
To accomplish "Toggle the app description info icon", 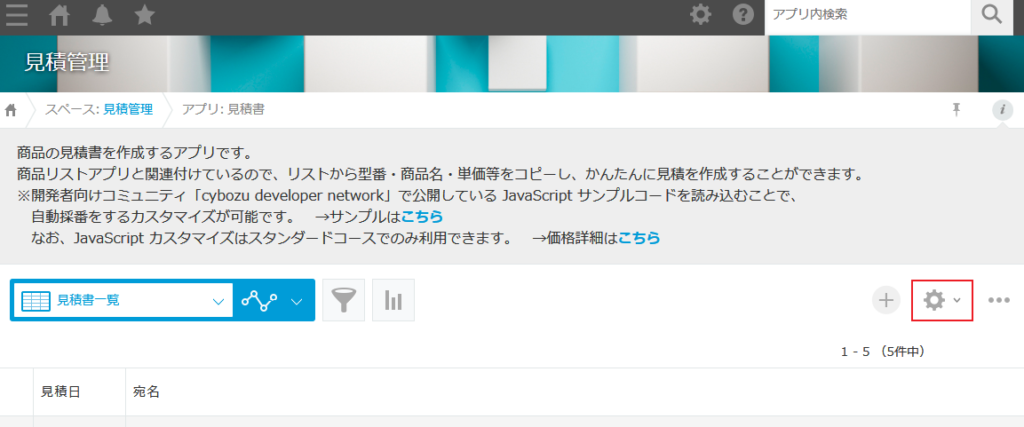I will click(x=1002, y=109).
